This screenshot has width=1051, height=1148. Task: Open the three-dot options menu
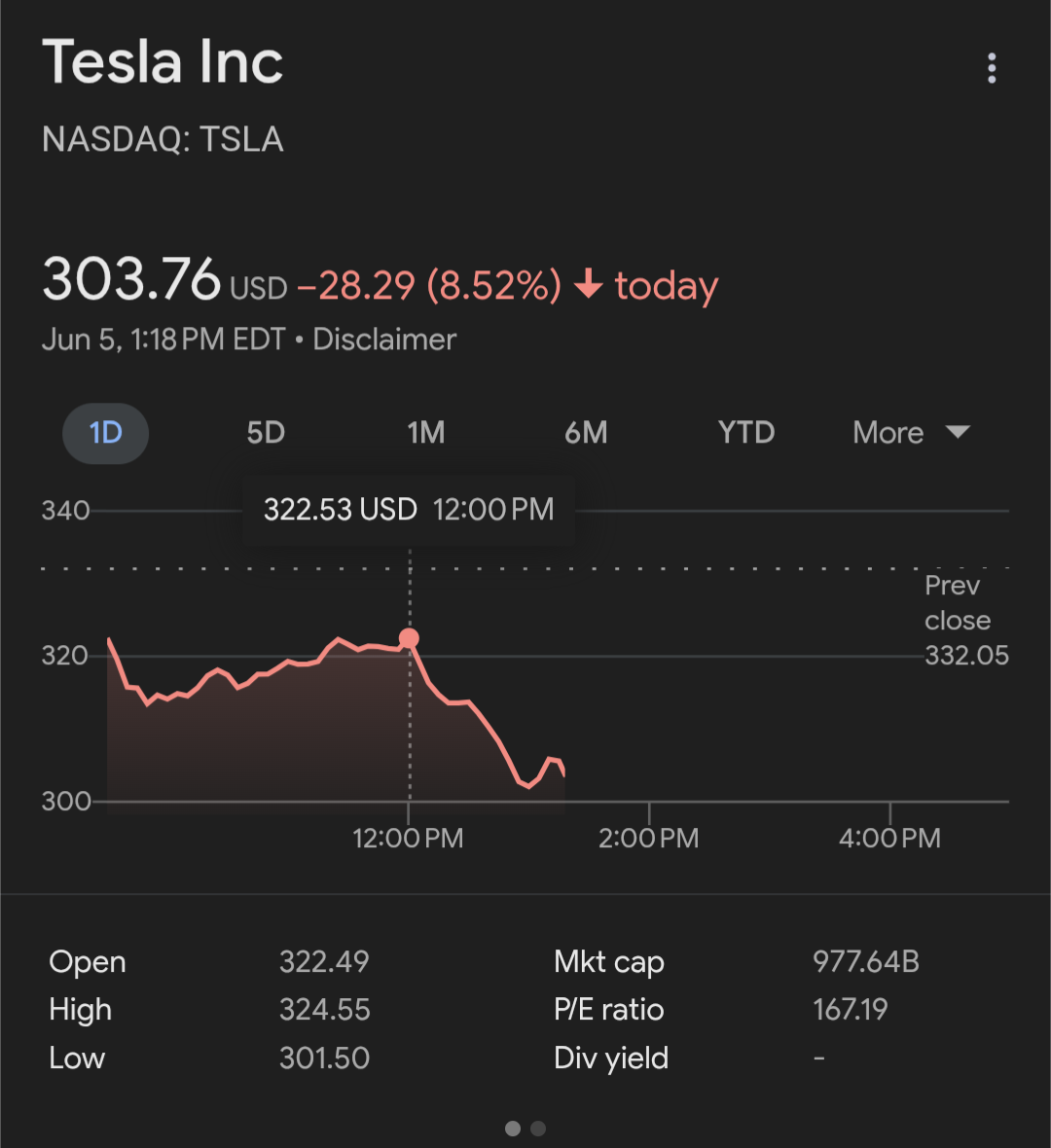pyautogui.click(x=992, y=68)
